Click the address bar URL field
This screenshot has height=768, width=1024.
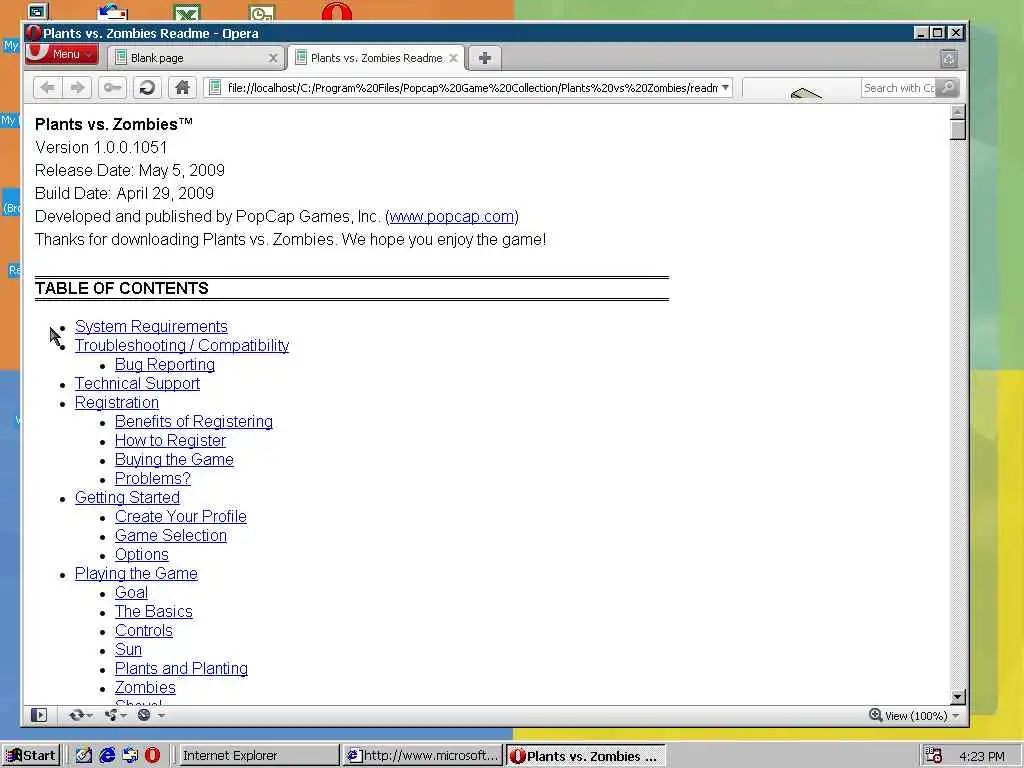(x=472, y=88)
